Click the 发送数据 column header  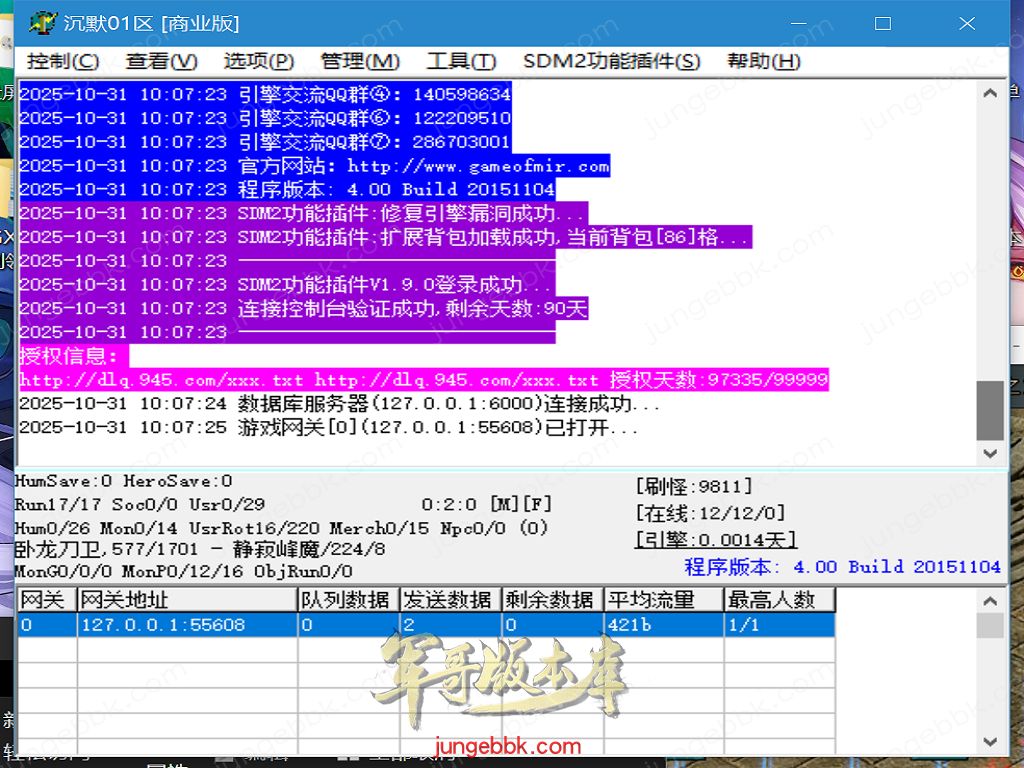(x=450, y=600)
